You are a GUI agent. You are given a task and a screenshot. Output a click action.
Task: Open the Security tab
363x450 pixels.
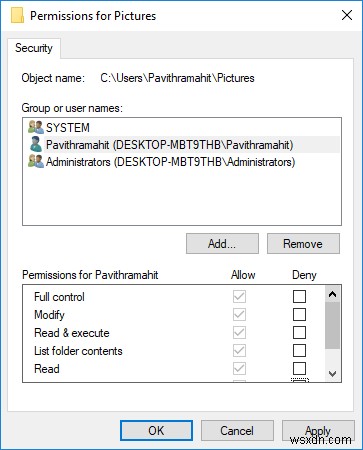(34, 48)
